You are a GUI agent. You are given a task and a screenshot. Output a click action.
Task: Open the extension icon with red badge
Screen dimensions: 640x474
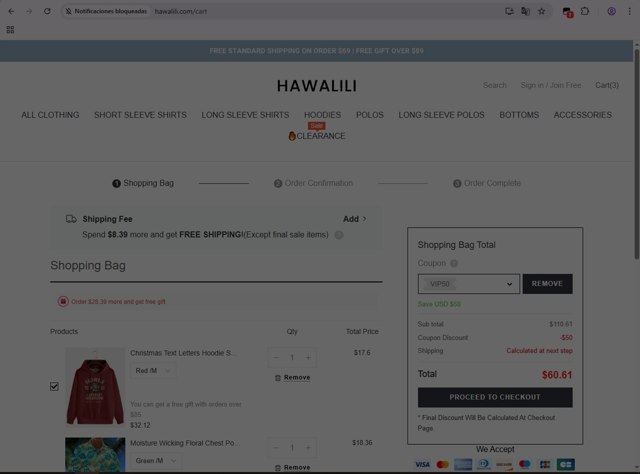pos(567,12)
